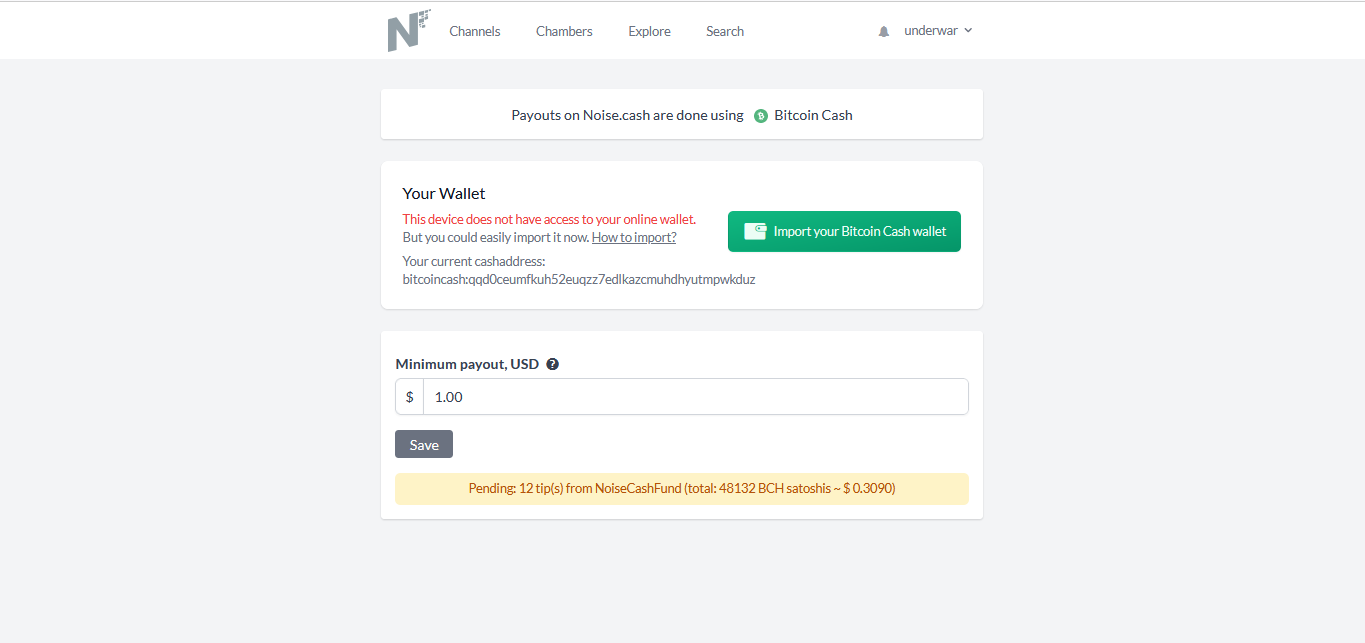Click the Bitcoin Cash payout label
1365x643 pixels.
tap(813, 115)
